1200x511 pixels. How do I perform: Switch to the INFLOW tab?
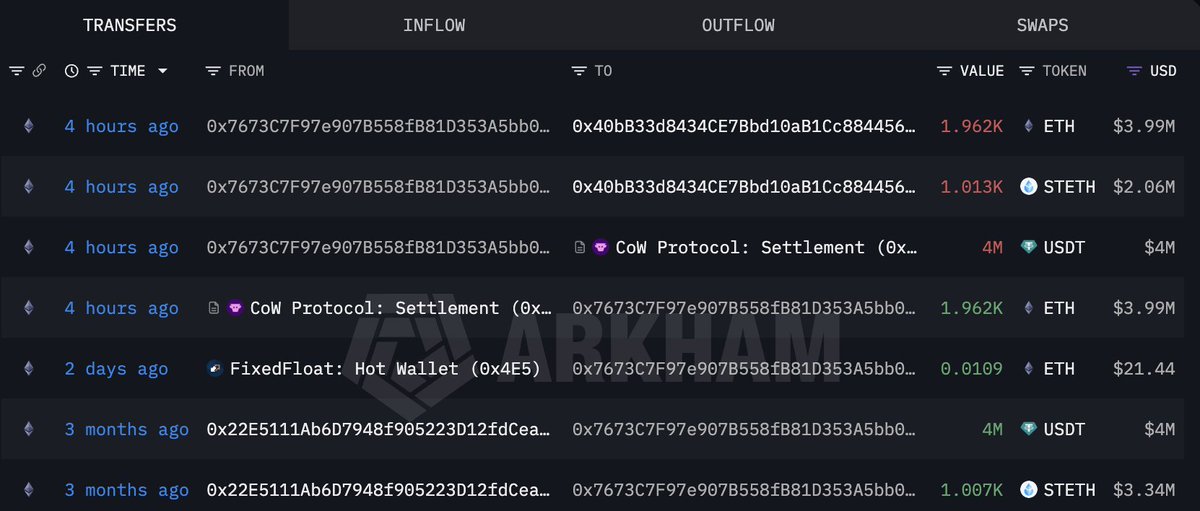[x=433, y=25]
